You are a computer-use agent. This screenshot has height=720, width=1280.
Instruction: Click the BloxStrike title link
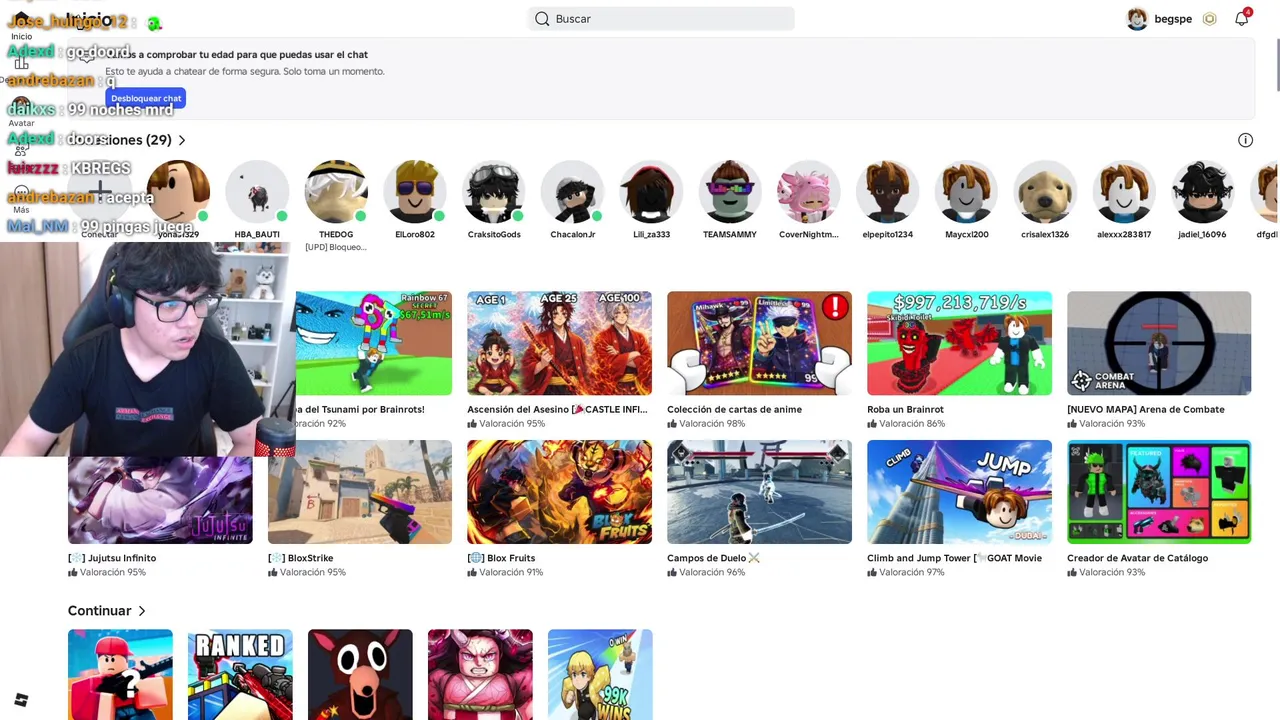(x=300, y=558)
